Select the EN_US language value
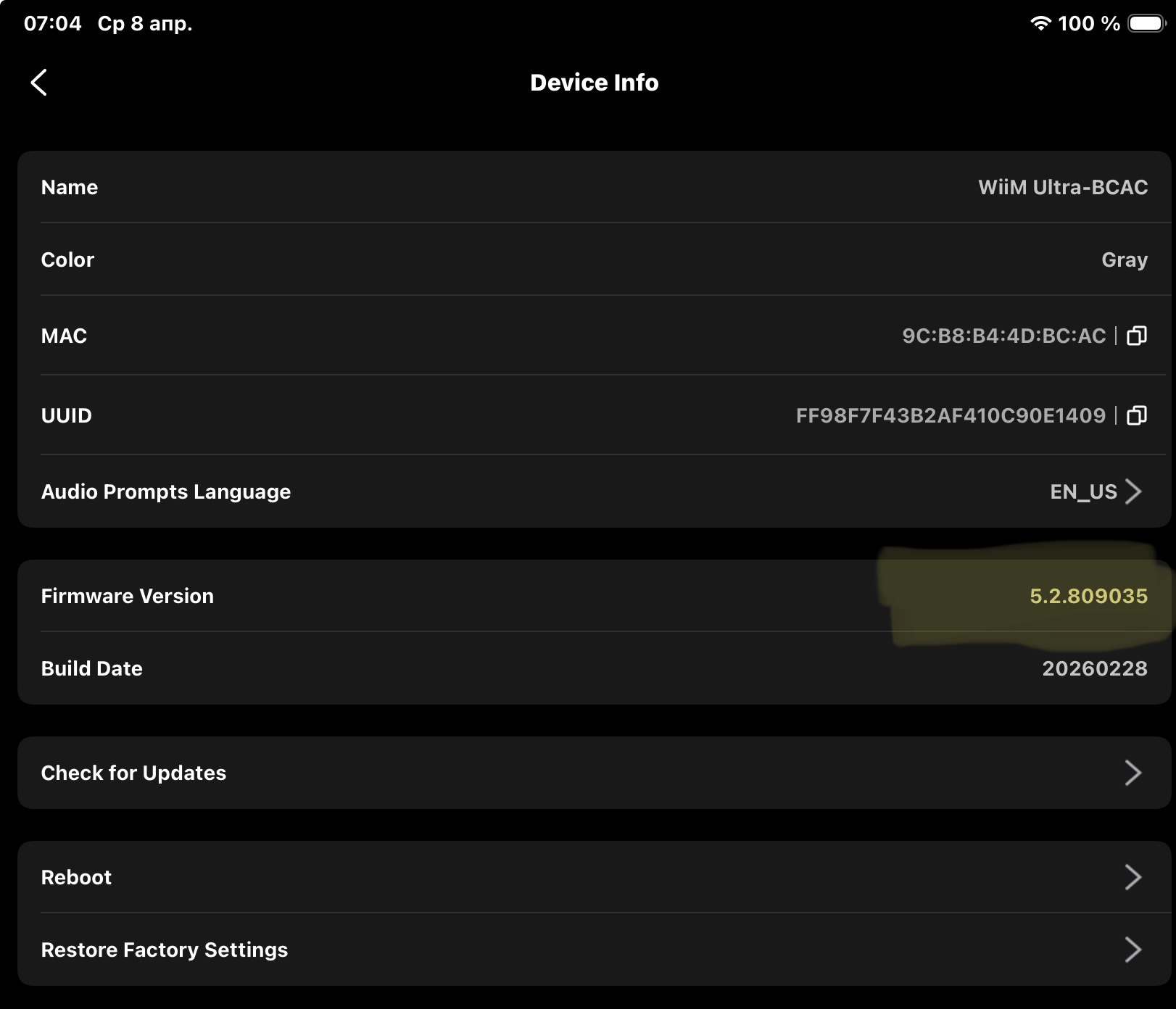Viewport: 1176px width, 1009px height. tap(1083, 491)
